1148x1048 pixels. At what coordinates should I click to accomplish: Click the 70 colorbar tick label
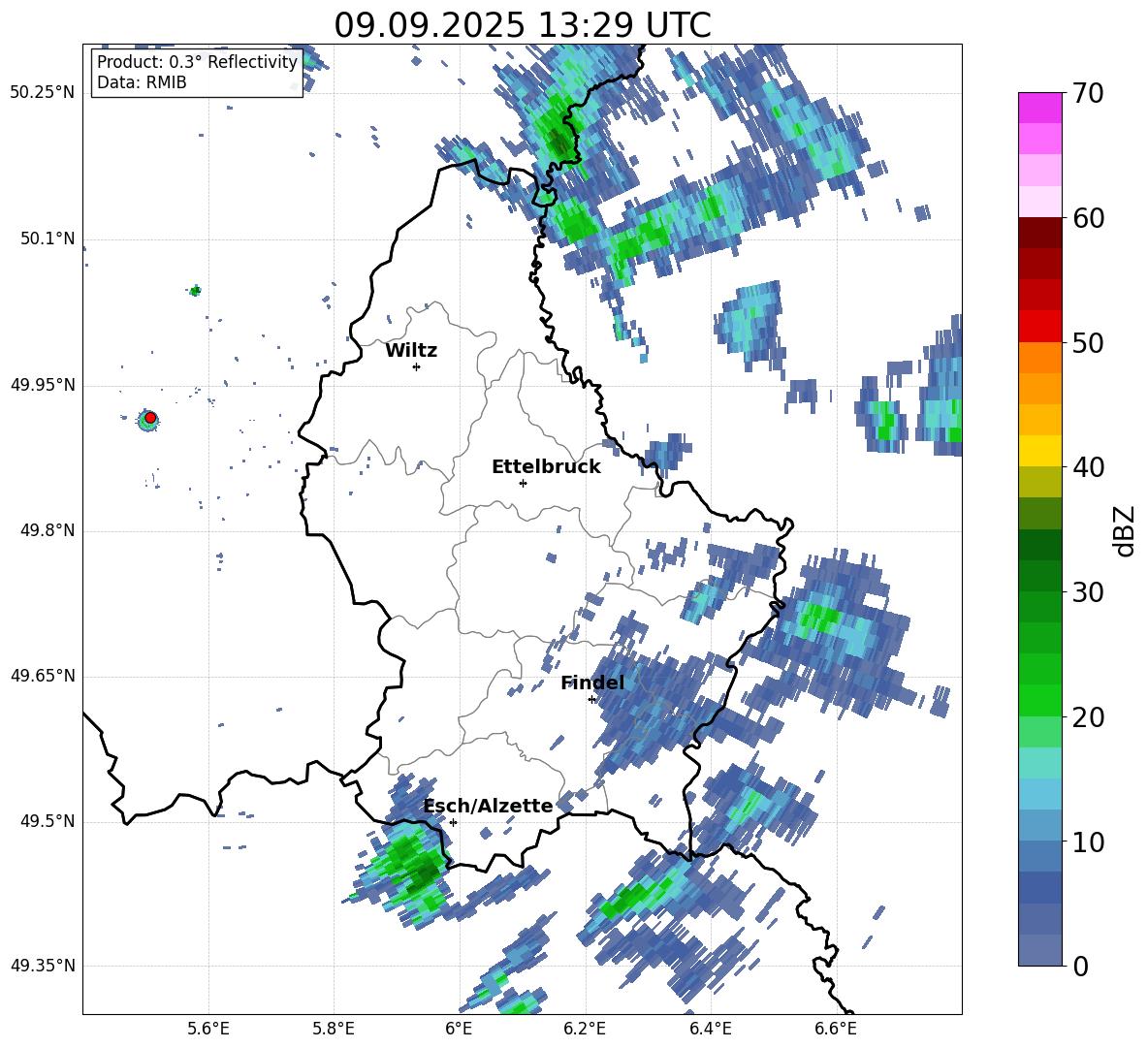pyautogui.click(x=1087, y=93)
